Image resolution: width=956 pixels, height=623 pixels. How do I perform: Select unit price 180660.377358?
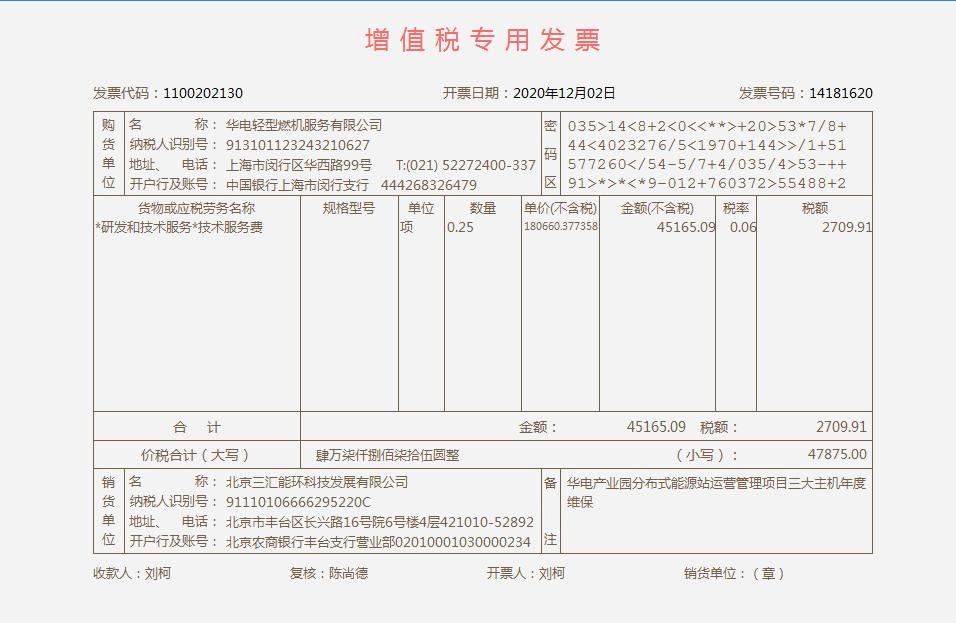[x=560, y=227]
